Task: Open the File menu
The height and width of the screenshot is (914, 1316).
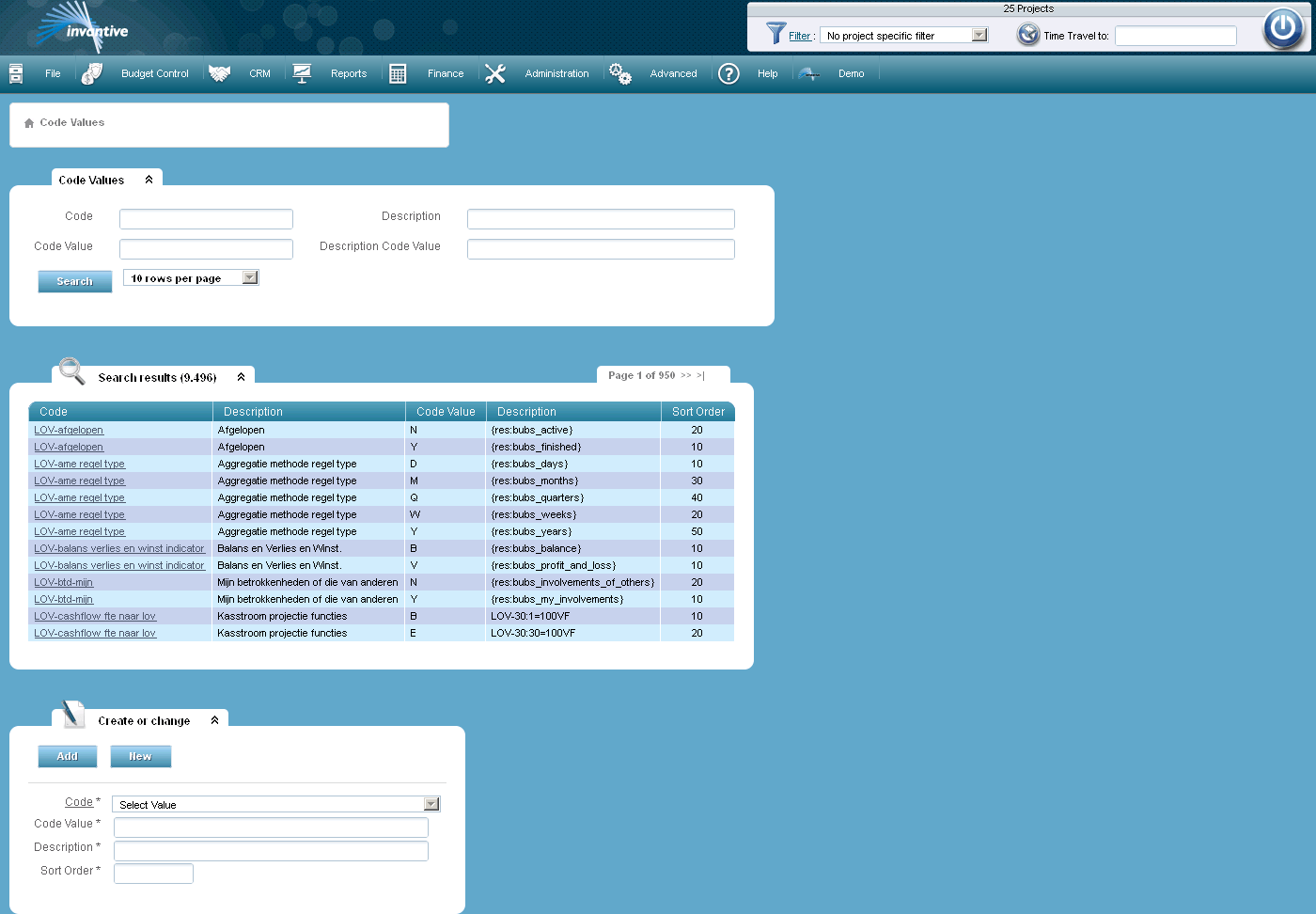Action: (x=53, y=73)
